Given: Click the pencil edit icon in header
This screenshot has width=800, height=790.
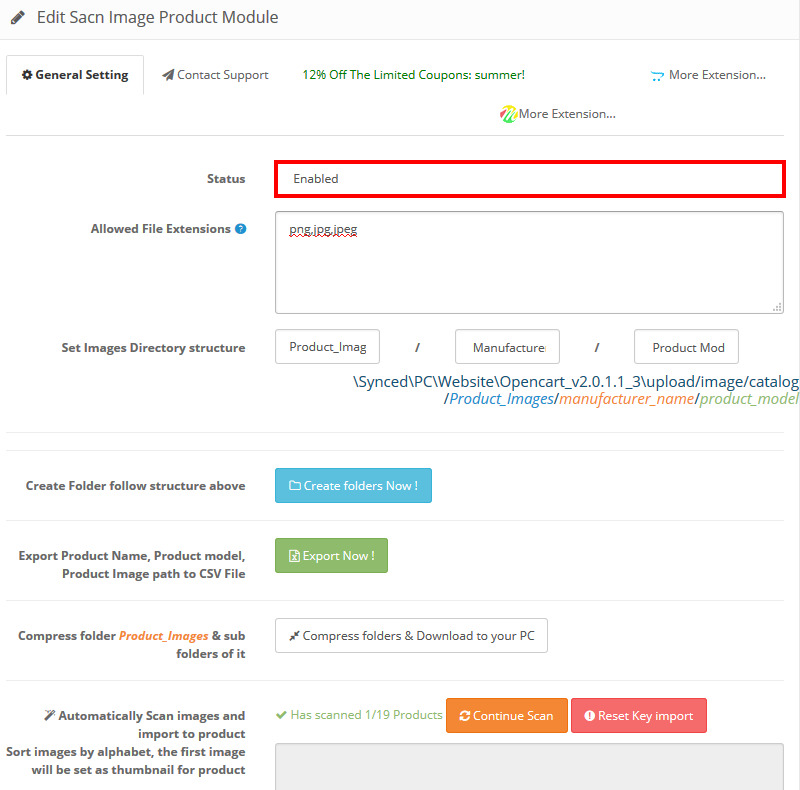Looking at the screenshot, I should pos(18,18).
